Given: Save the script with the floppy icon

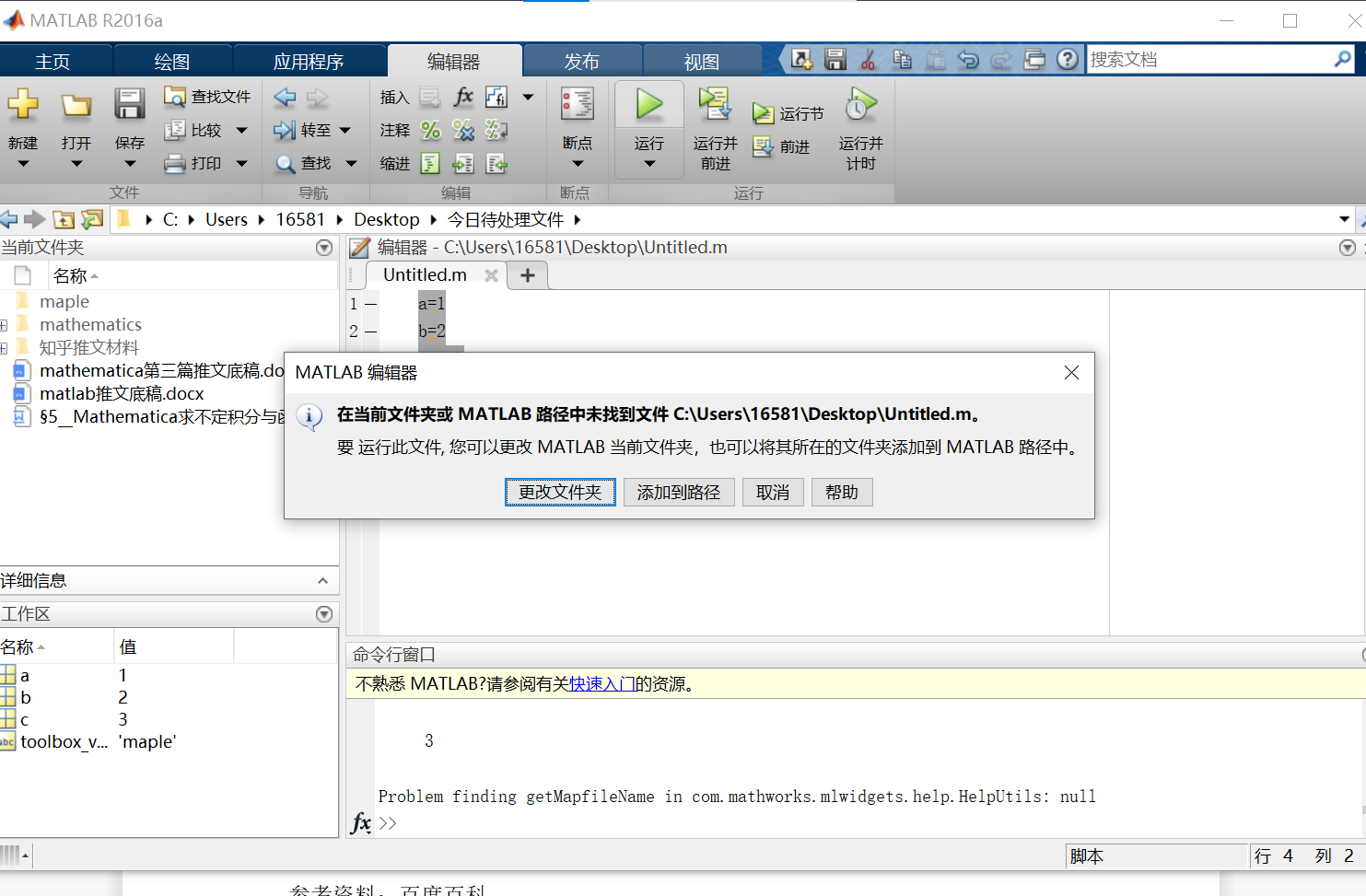Looking at the screenshot, I should pos(129,104).
